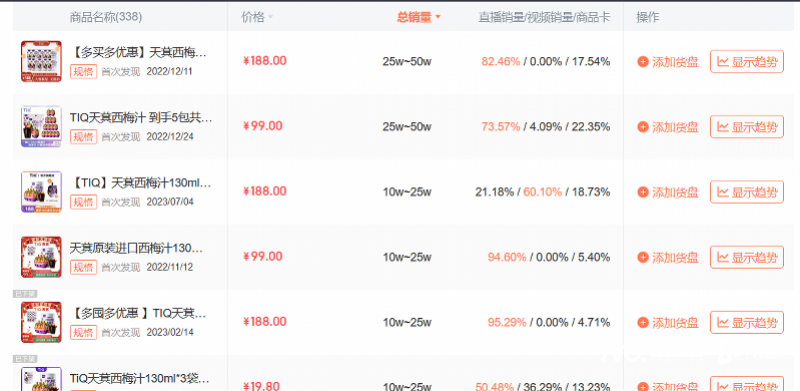
Task: Click the 操作 column header
Action: (647, 17)
